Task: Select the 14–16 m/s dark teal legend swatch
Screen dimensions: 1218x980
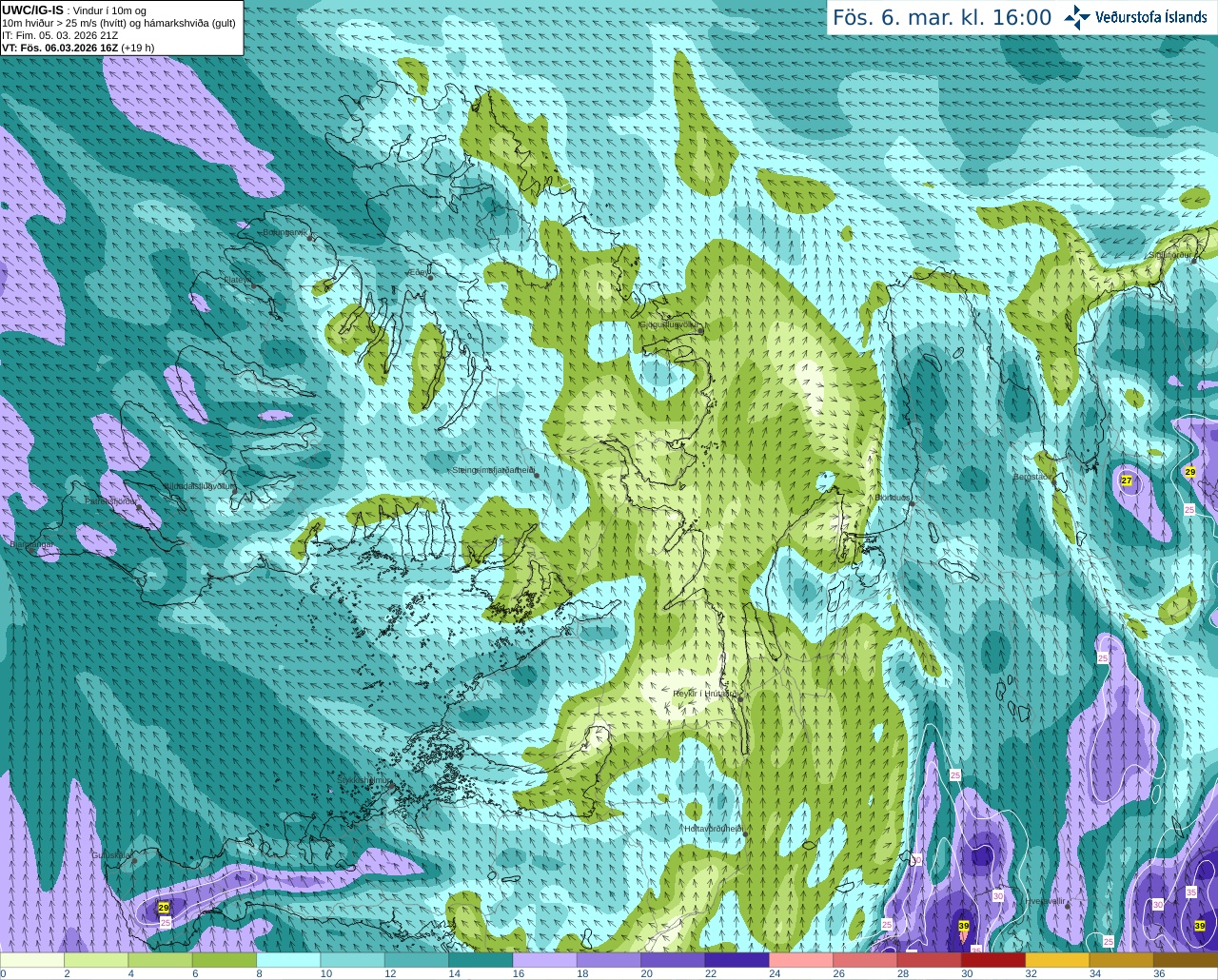Action: click(481, 960)
